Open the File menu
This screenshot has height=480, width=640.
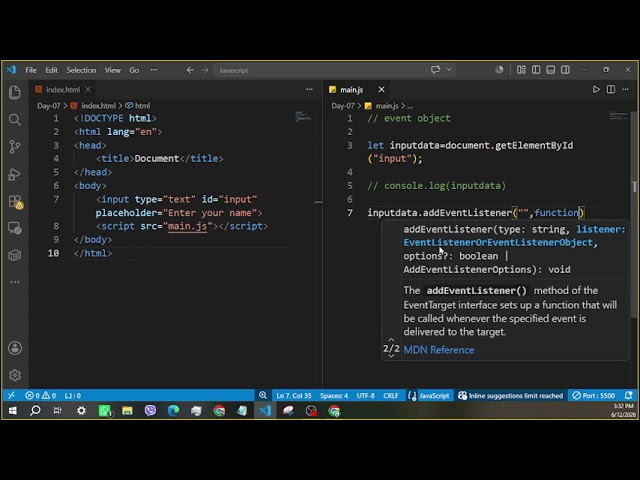pos(31,70)
